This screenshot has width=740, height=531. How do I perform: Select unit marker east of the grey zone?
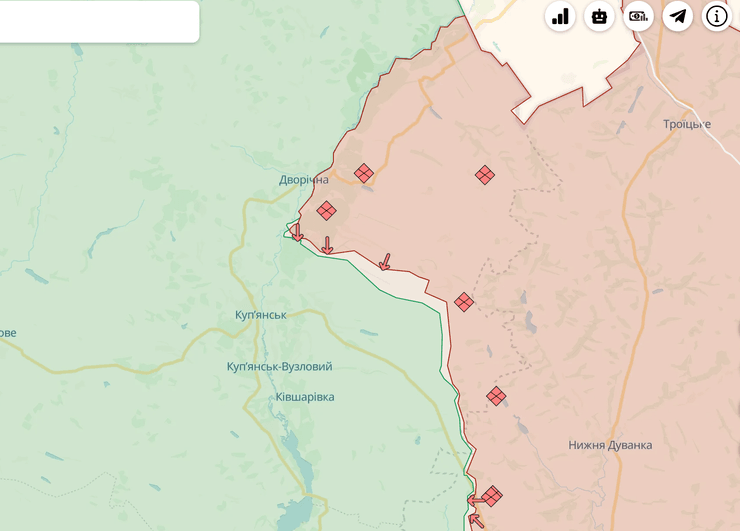(x=463, y=301)
